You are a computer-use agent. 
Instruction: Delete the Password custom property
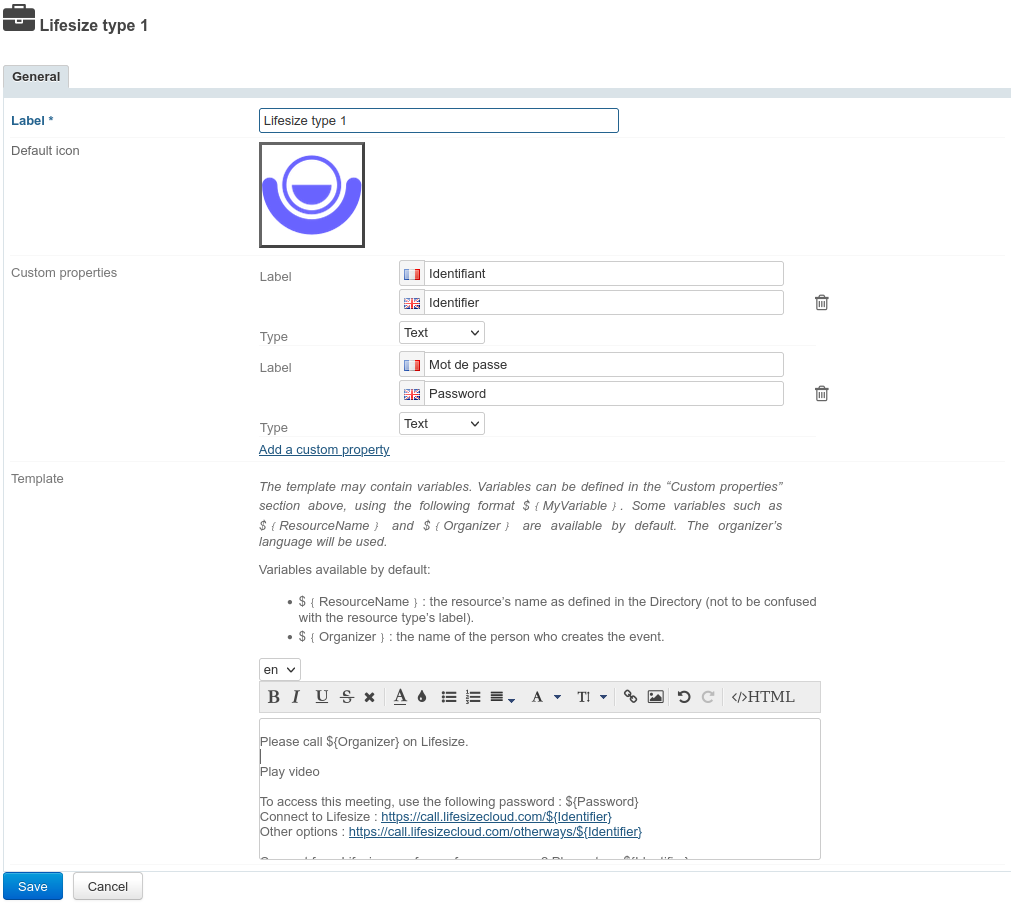[x=821, y=393]
